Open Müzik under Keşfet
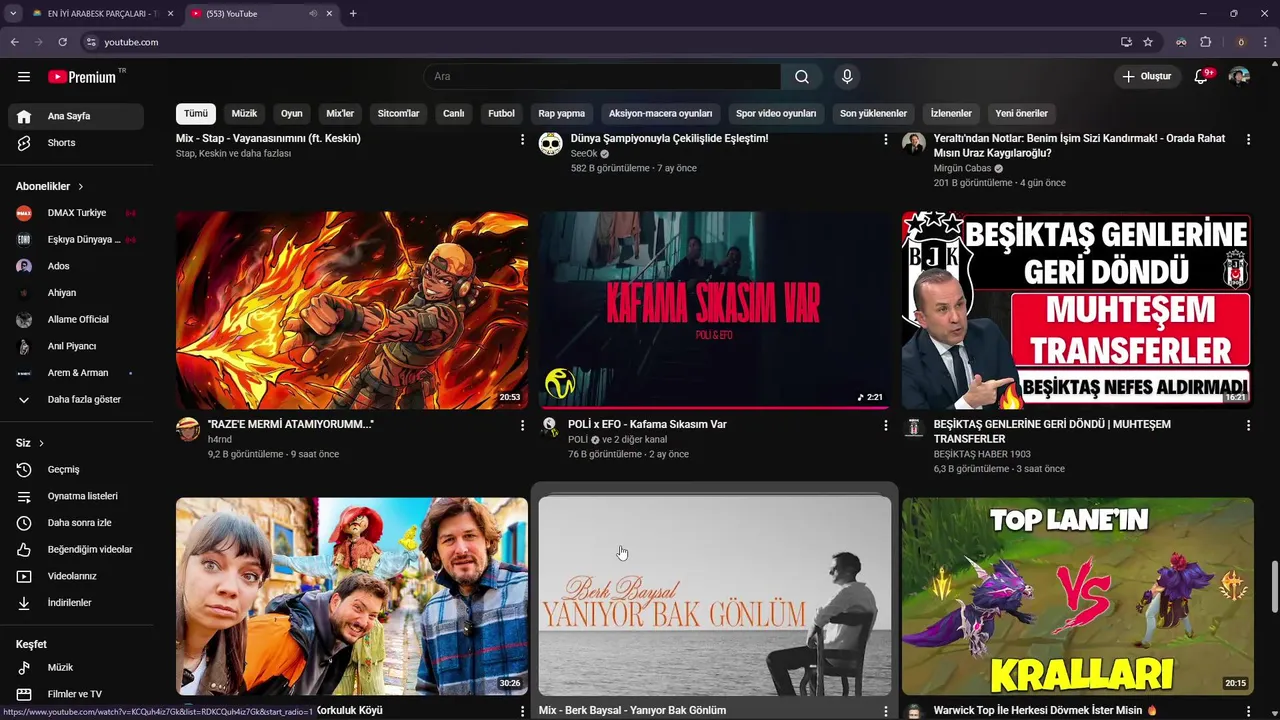The height and width of the screenshot is (720, 1280). tap(76, 668)
